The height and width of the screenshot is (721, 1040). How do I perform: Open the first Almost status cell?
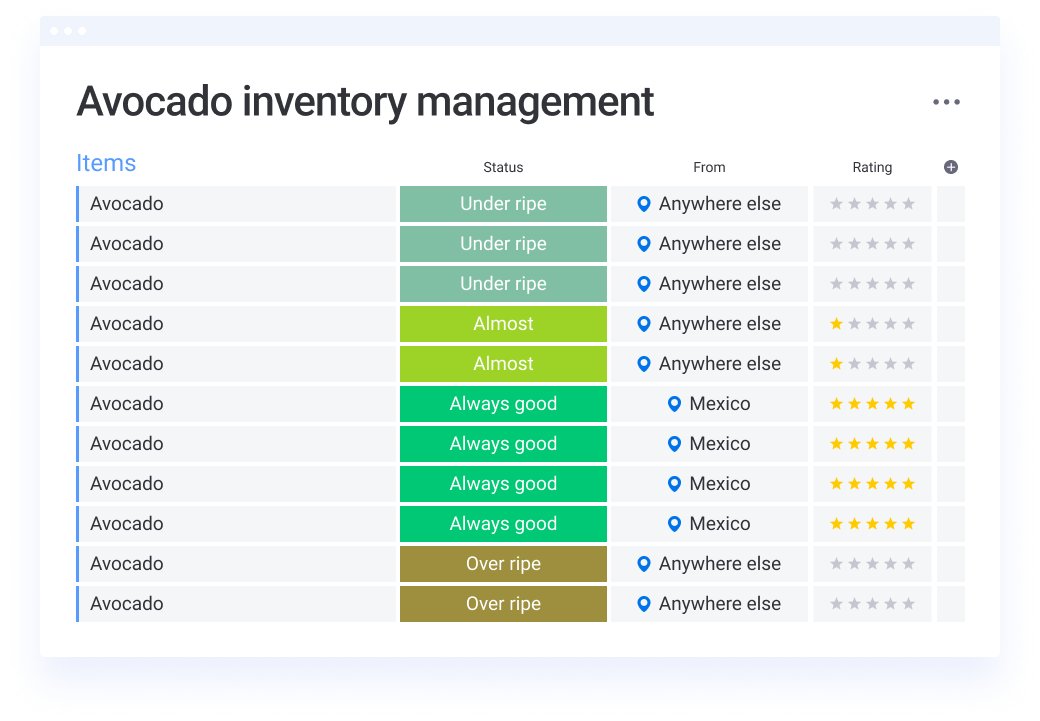coord(503,324)
